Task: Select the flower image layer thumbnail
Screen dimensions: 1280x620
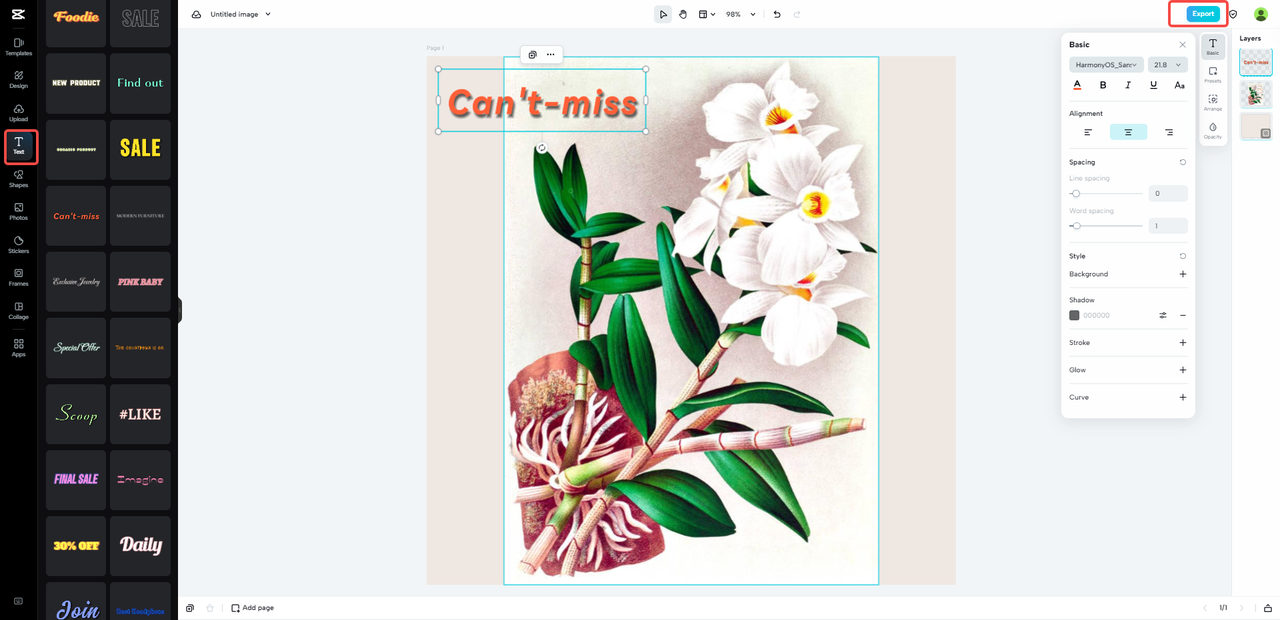Action: [x=1256, y=94]
